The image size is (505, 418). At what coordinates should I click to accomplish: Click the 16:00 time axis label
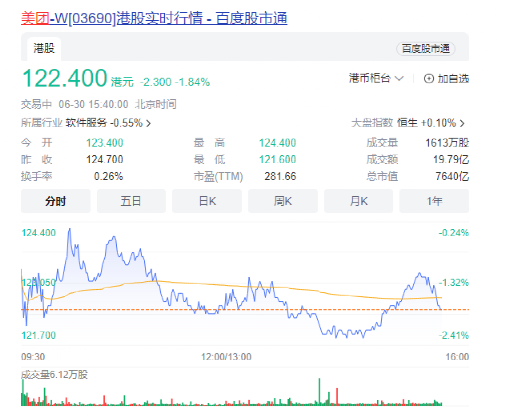tap(457, 357)
